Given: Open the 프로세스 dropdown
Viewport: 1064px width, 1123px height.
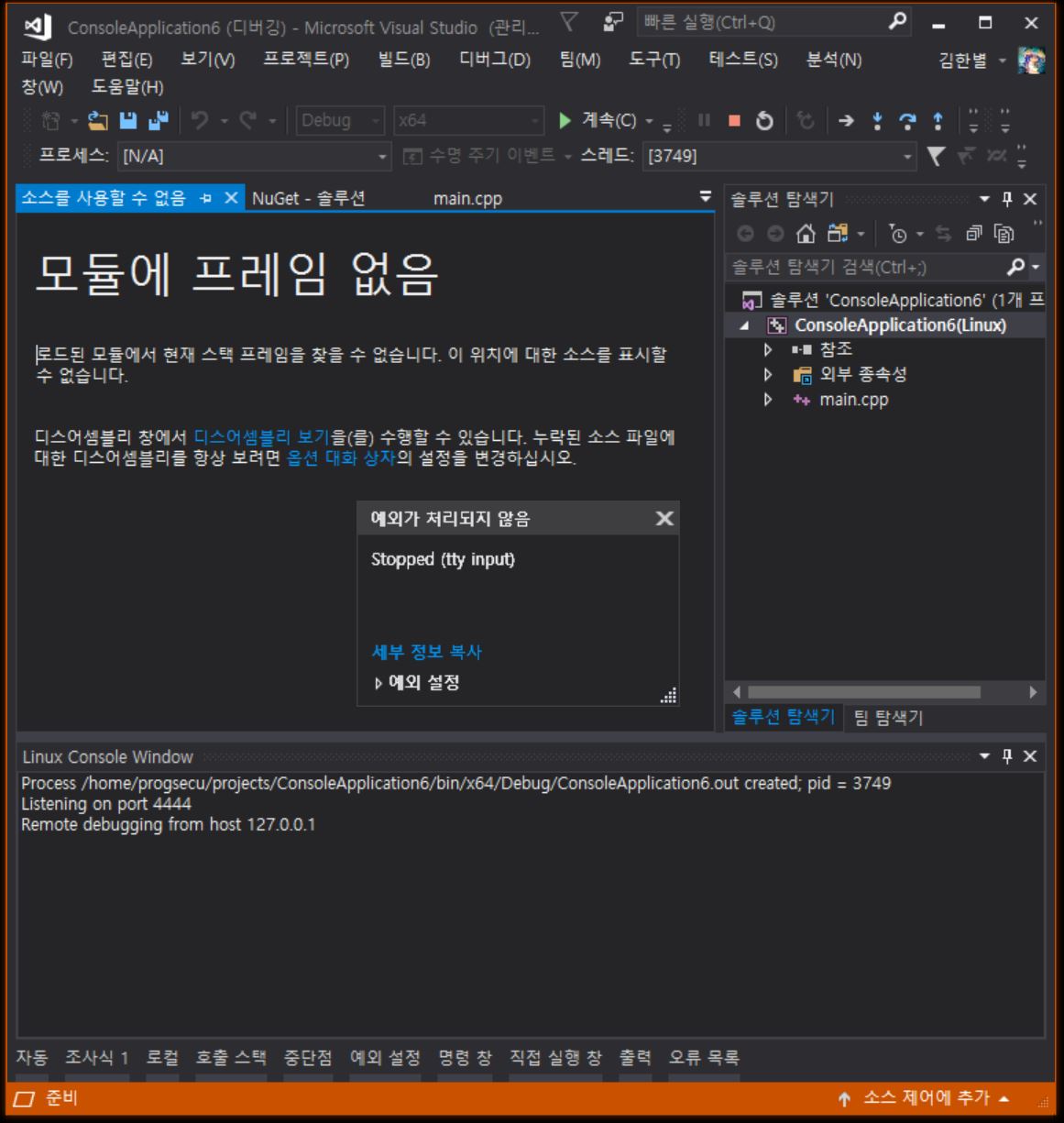Looking at the screenshot, I should [383, 156].
